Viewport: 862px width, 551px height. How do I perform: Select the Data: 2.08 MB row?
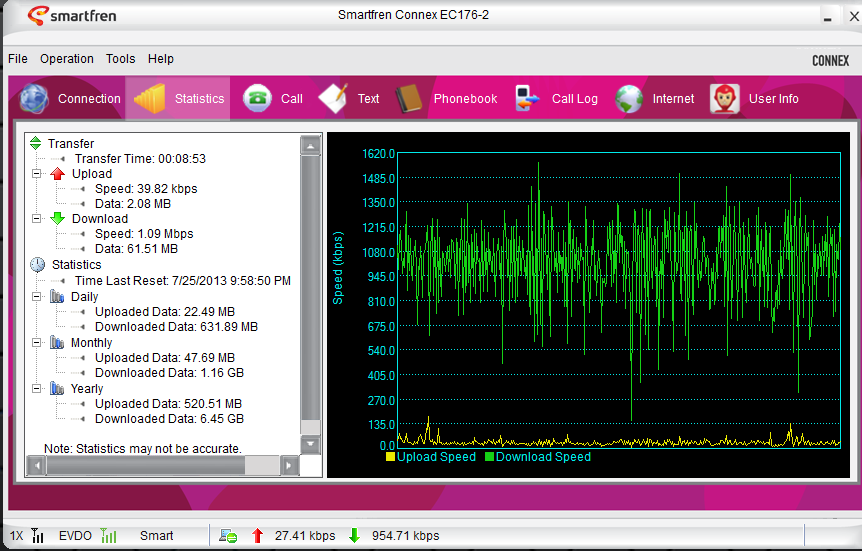coord(132,204)
